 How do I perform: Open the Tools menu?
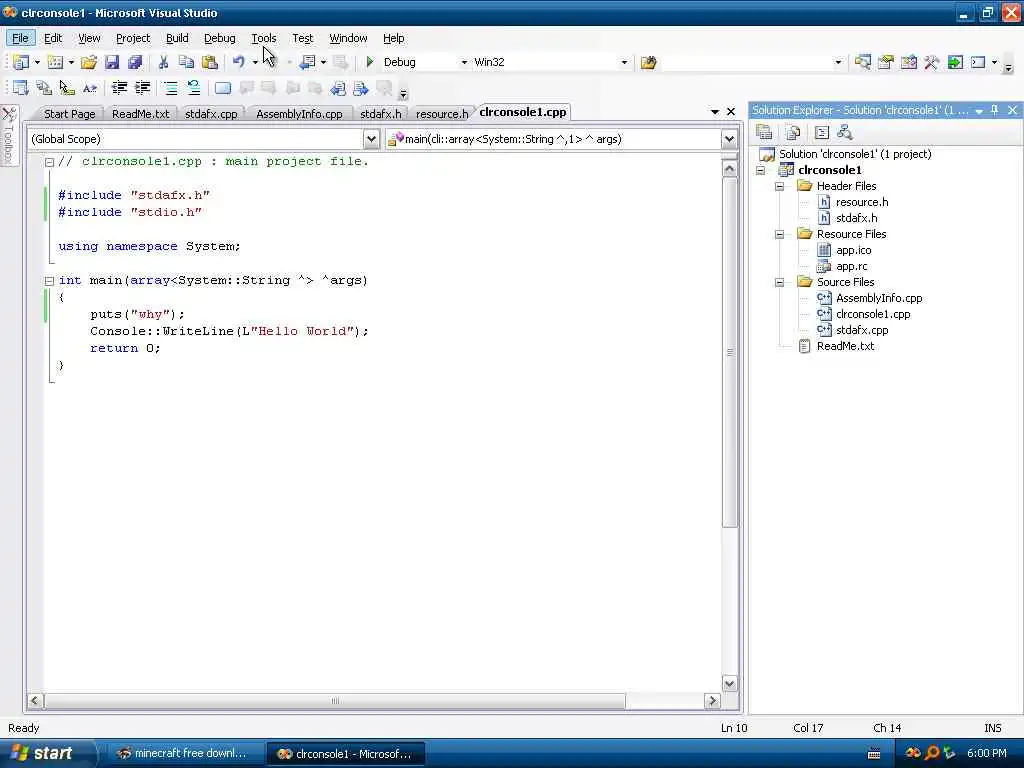click(x=263, y=38)
